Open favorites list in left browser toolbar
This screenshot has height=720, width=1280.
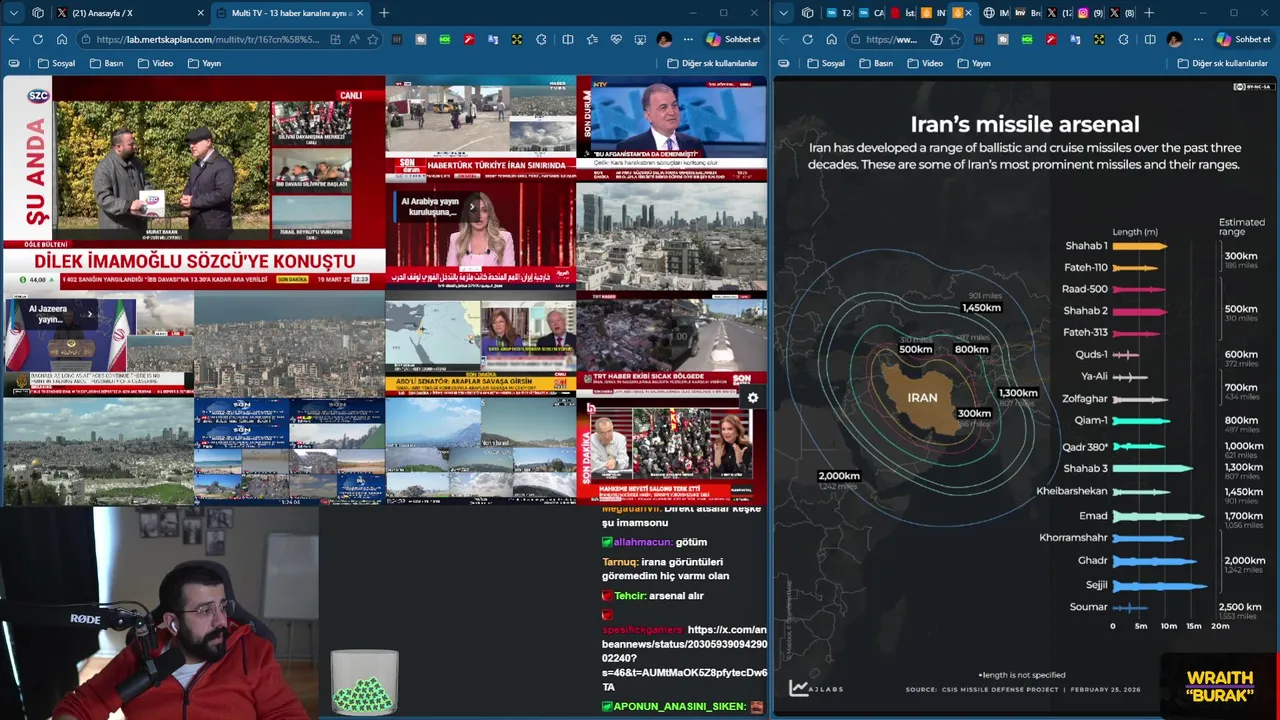[x=592, y=39]
